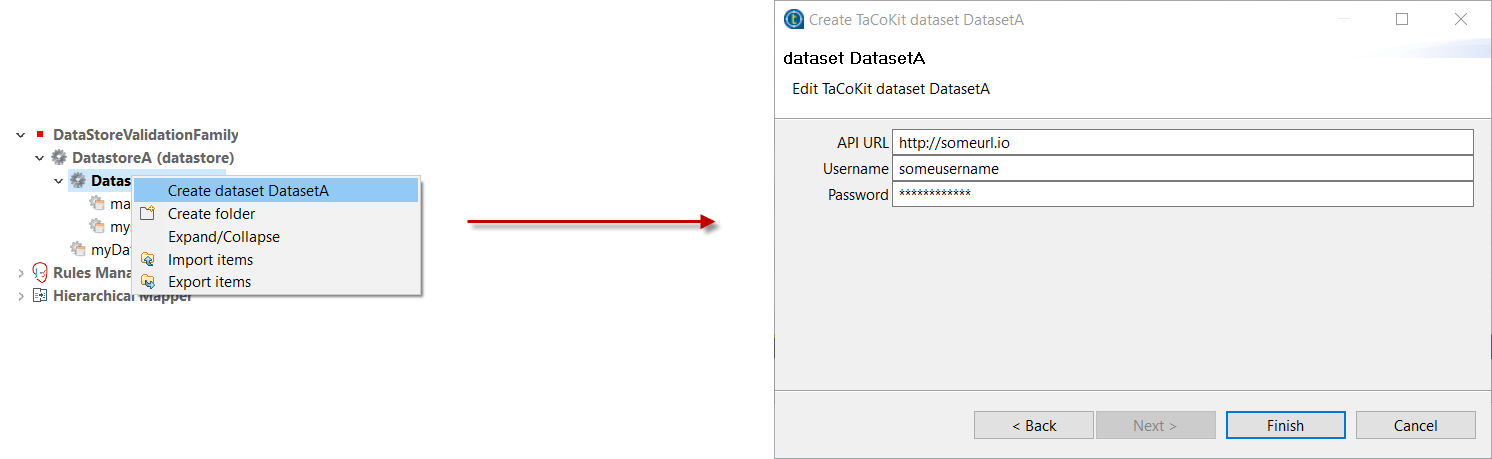The image size is (1492, 459).
Task: Select Expand/Collapse from the context menu
Action: point(224,237)
